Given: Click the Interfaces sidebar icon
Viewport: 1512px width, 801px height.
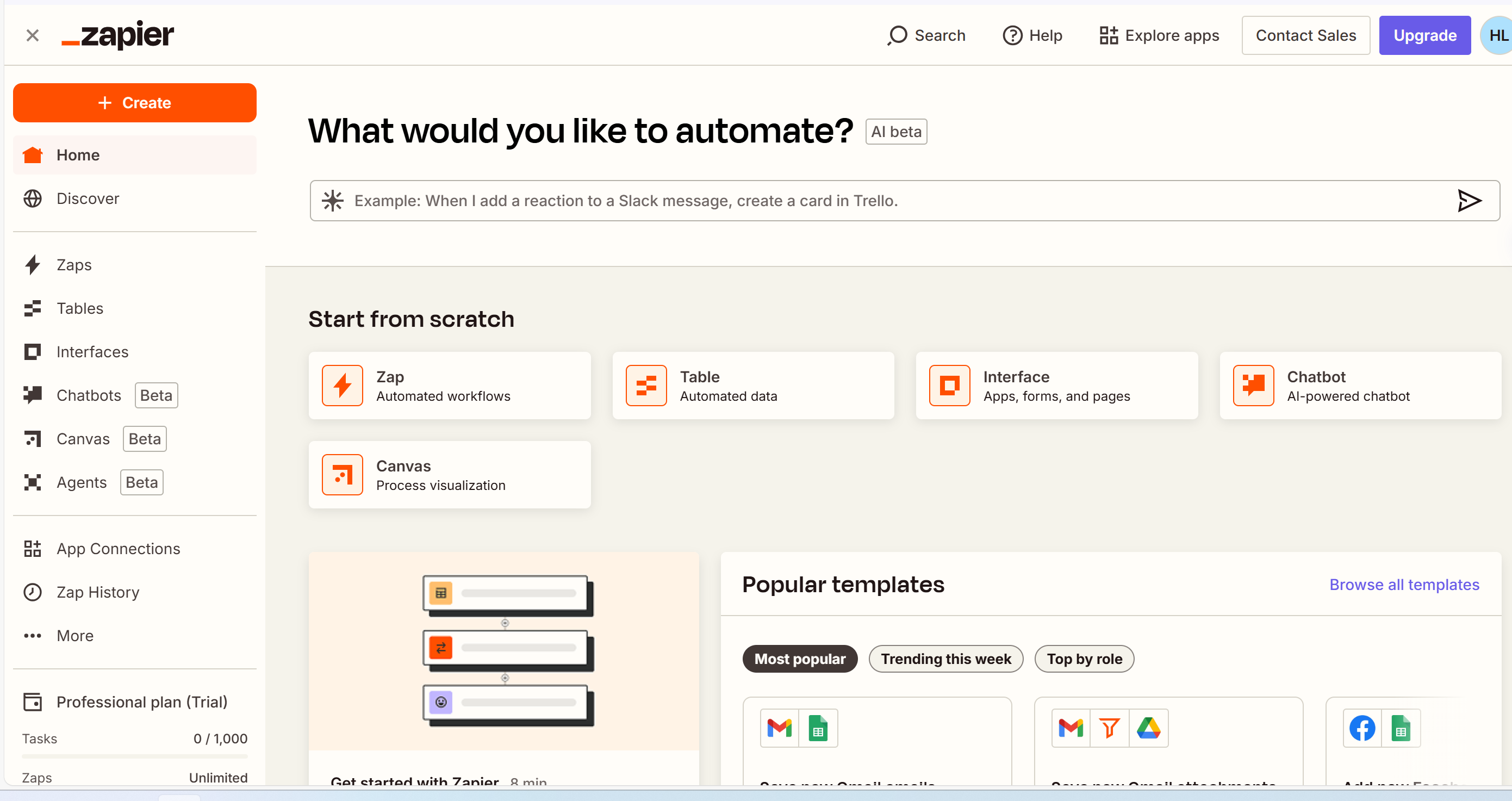Looking at the screenshot, I should [33, 351].
